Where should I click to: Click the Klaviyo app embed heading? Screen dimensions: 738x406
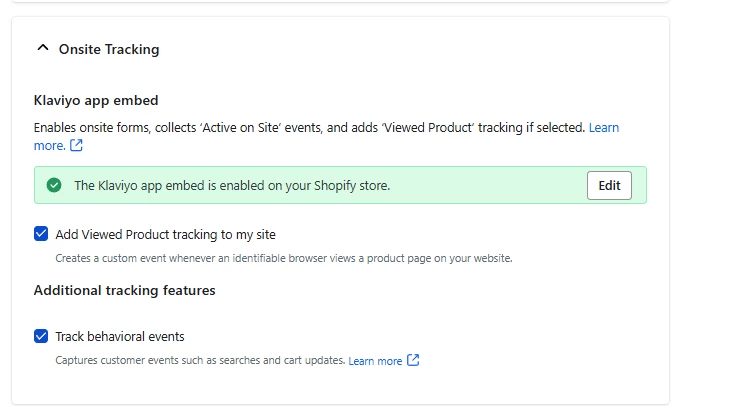pyautogui.click(x=96, y=100)
